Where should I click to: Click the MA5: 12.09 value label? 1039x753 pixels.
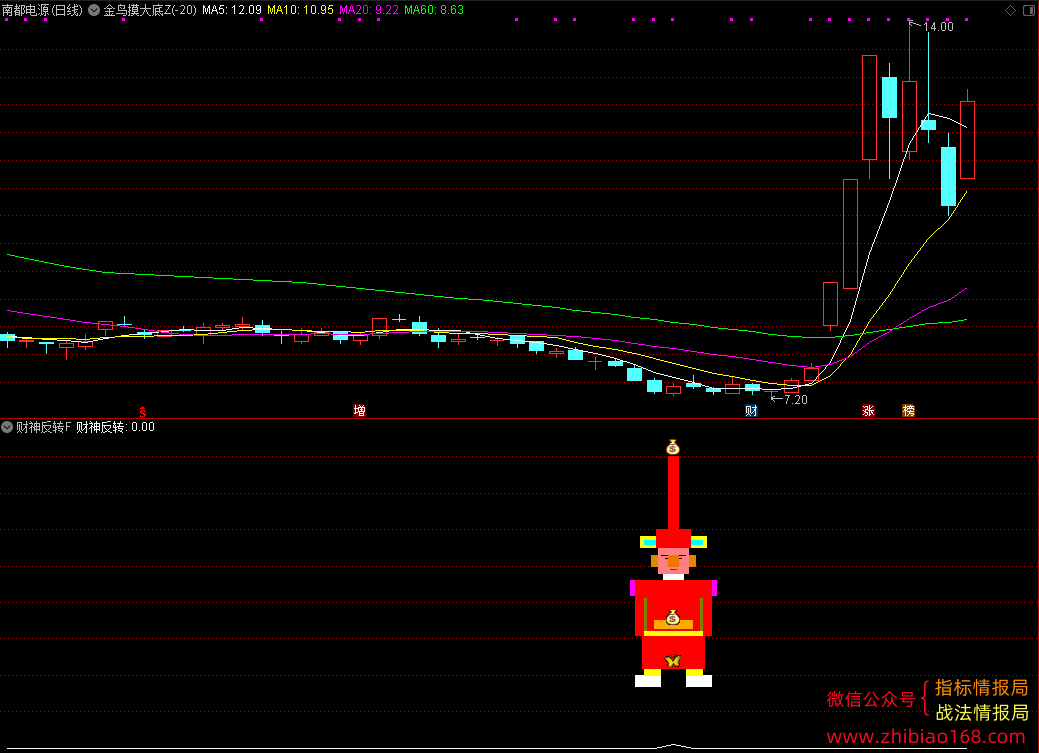[x=232, y=10]
